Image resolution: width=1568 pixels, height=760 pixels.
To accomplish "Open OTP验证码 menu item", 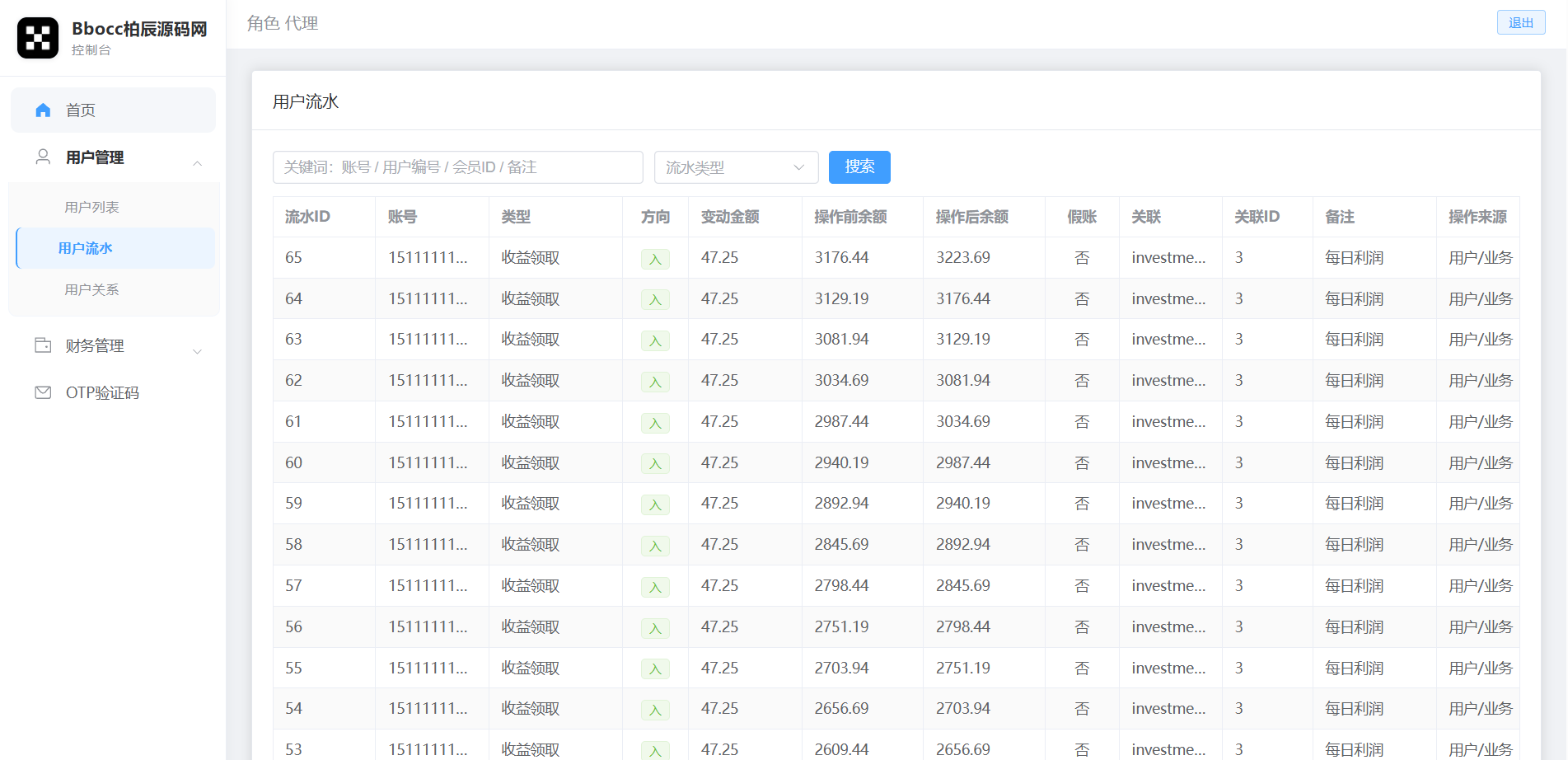I will 113,392.
